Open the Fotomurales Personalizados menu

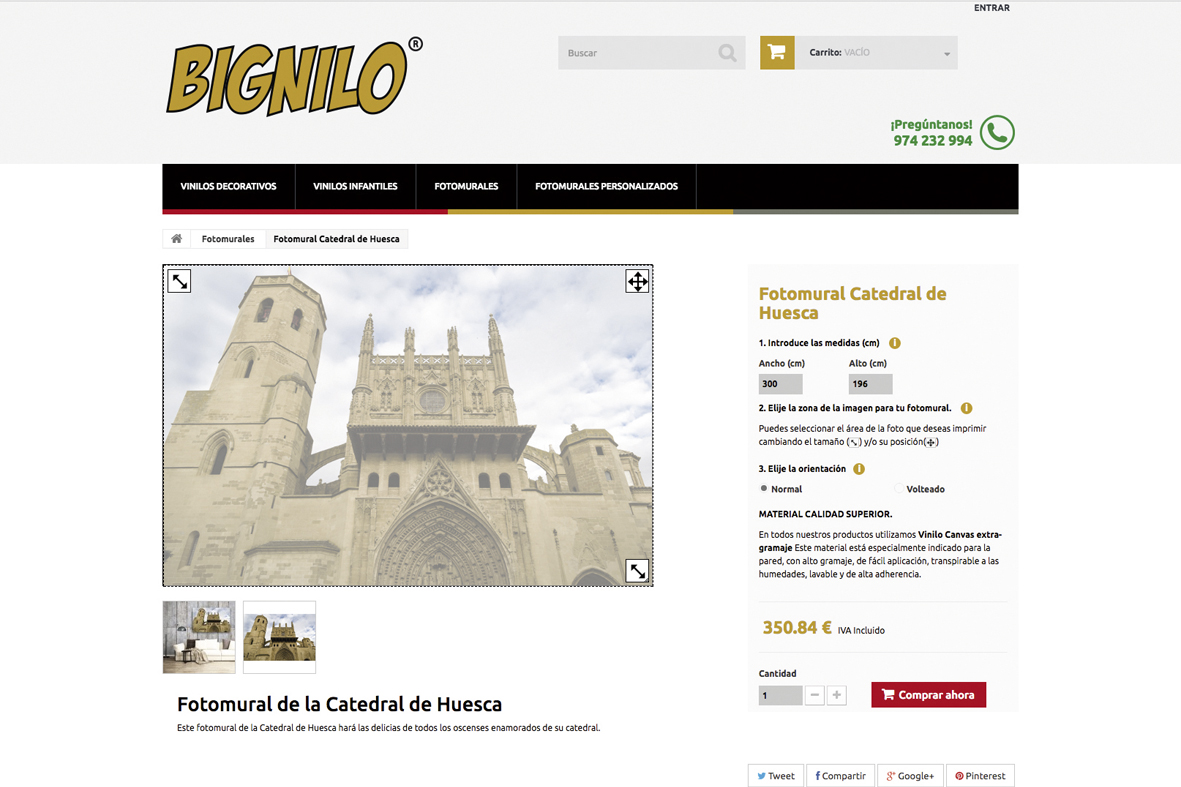coord(606,186)
